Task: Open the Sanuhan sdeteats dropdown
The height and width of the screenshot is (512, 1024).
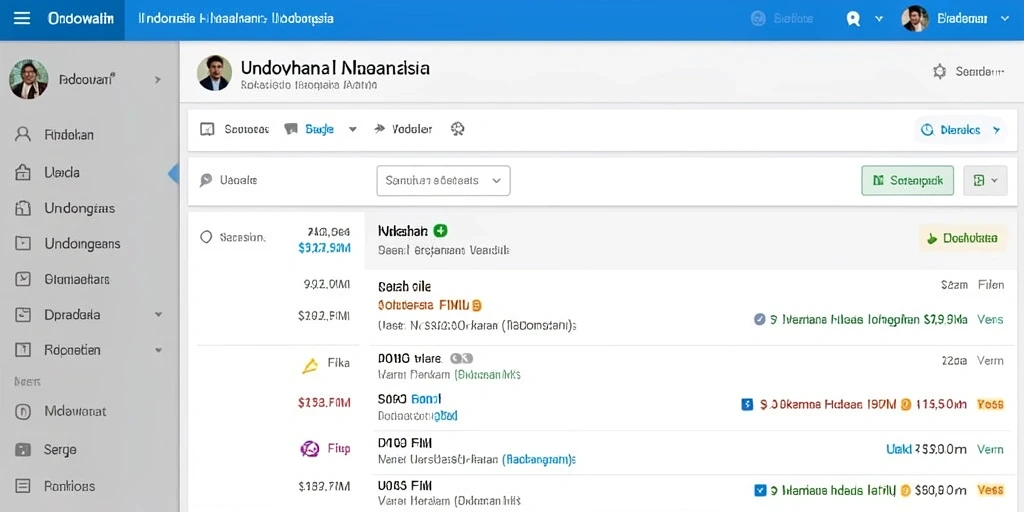Action: 443,181
